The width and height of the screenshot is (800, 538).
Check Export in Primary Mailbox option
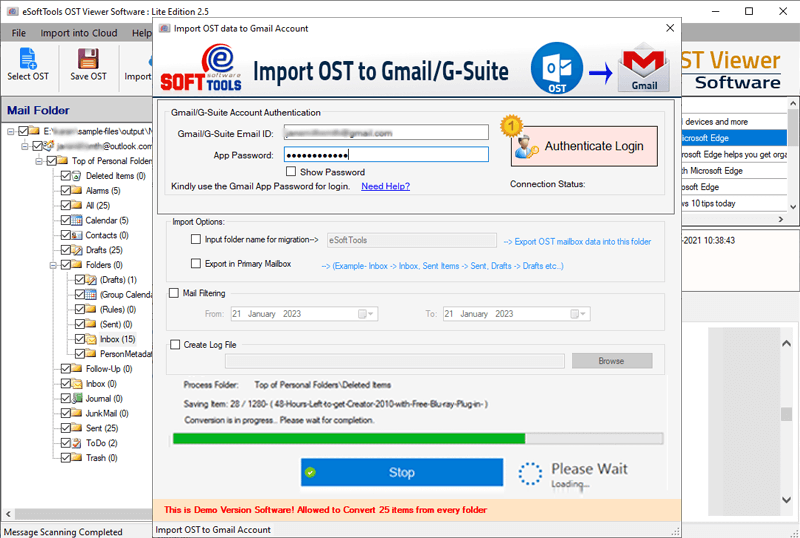[195, 263]
